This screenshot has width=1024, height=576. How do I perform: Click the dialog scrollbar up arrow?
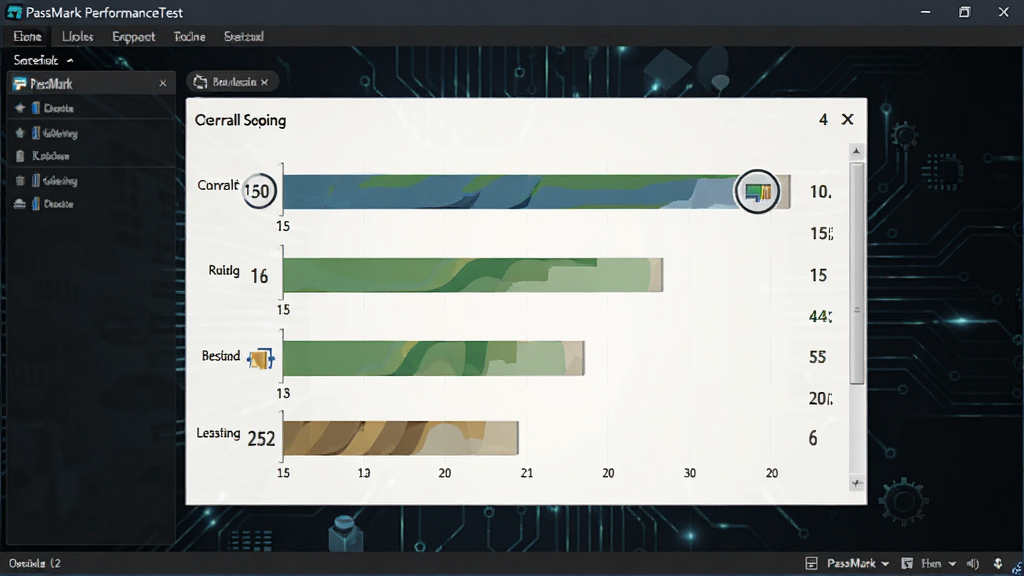click(857, 152)
